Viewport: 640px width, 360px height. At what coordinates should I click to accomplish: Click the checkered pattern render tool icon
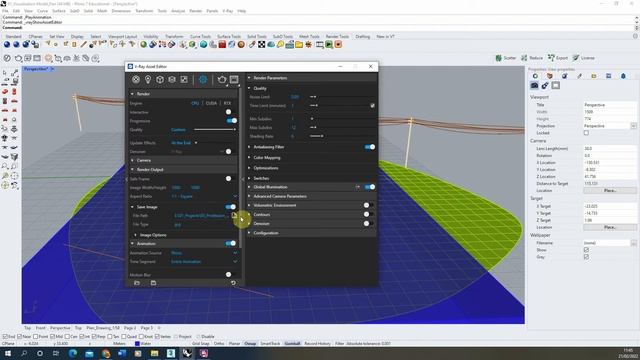point(261,44)
